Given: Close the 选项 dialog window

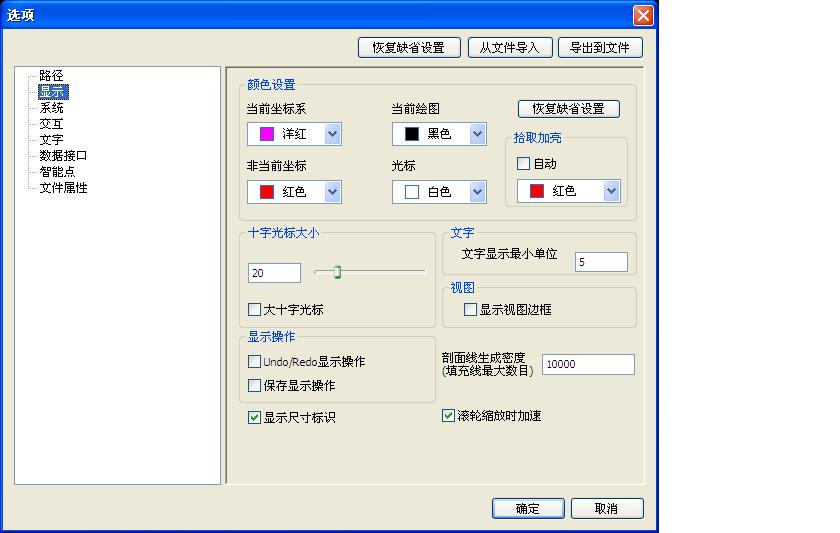Looking at the screenshot, I should 643,15.
